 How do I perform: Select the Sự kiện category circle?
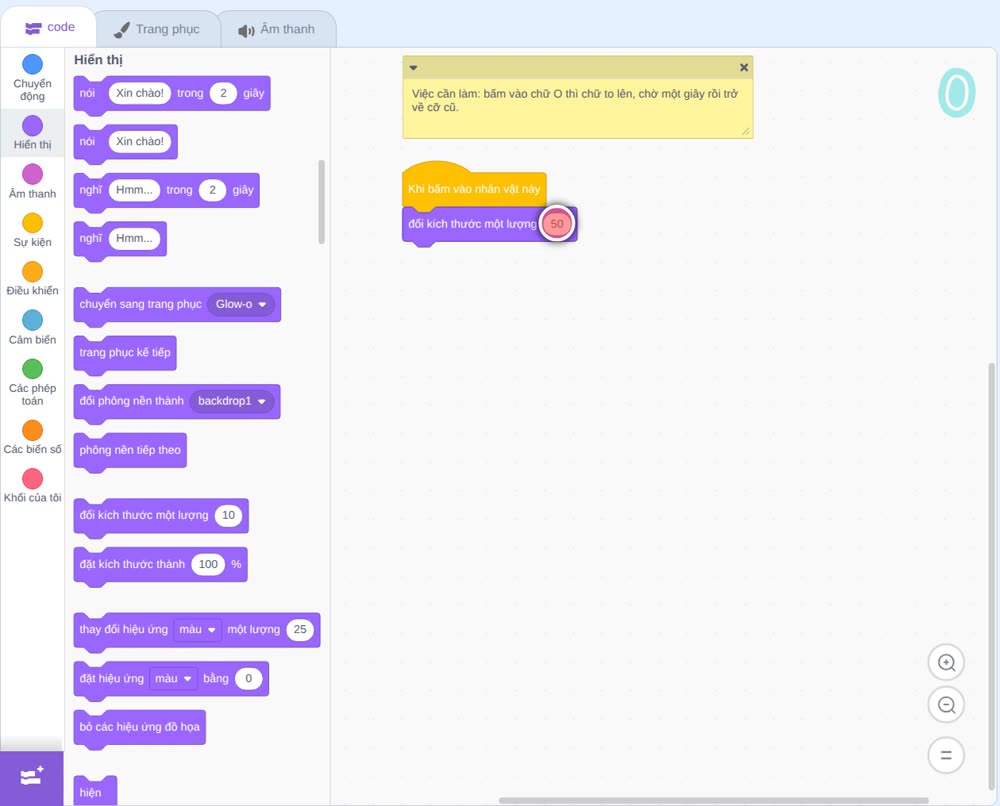click(33, 223)
